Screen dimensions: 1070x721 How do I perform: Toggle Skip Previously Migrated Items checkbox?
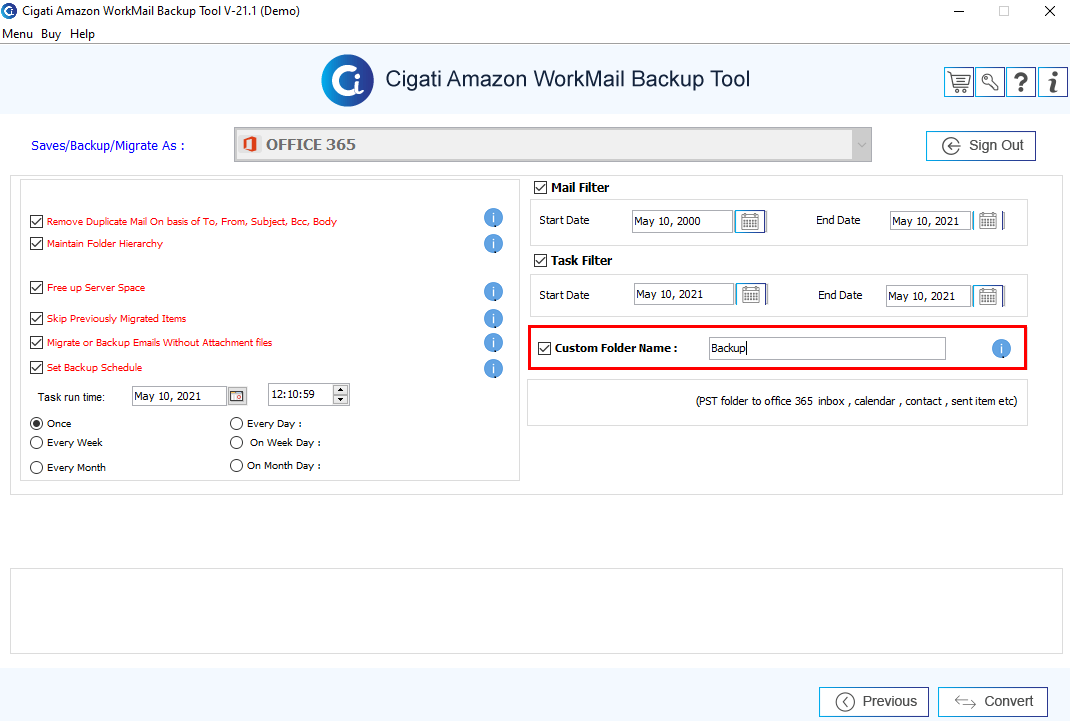pyautogui.click(x=37, y=319)
